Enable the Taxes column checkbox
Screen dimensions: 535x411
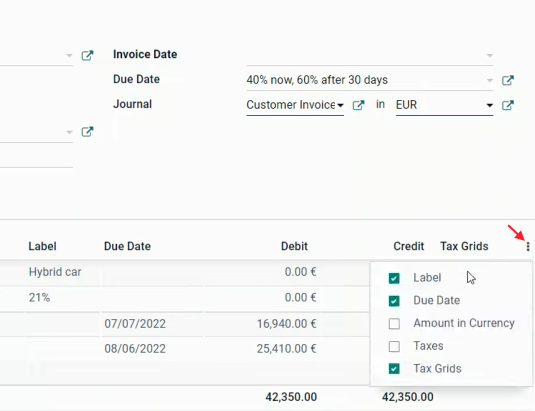[394, 346]
